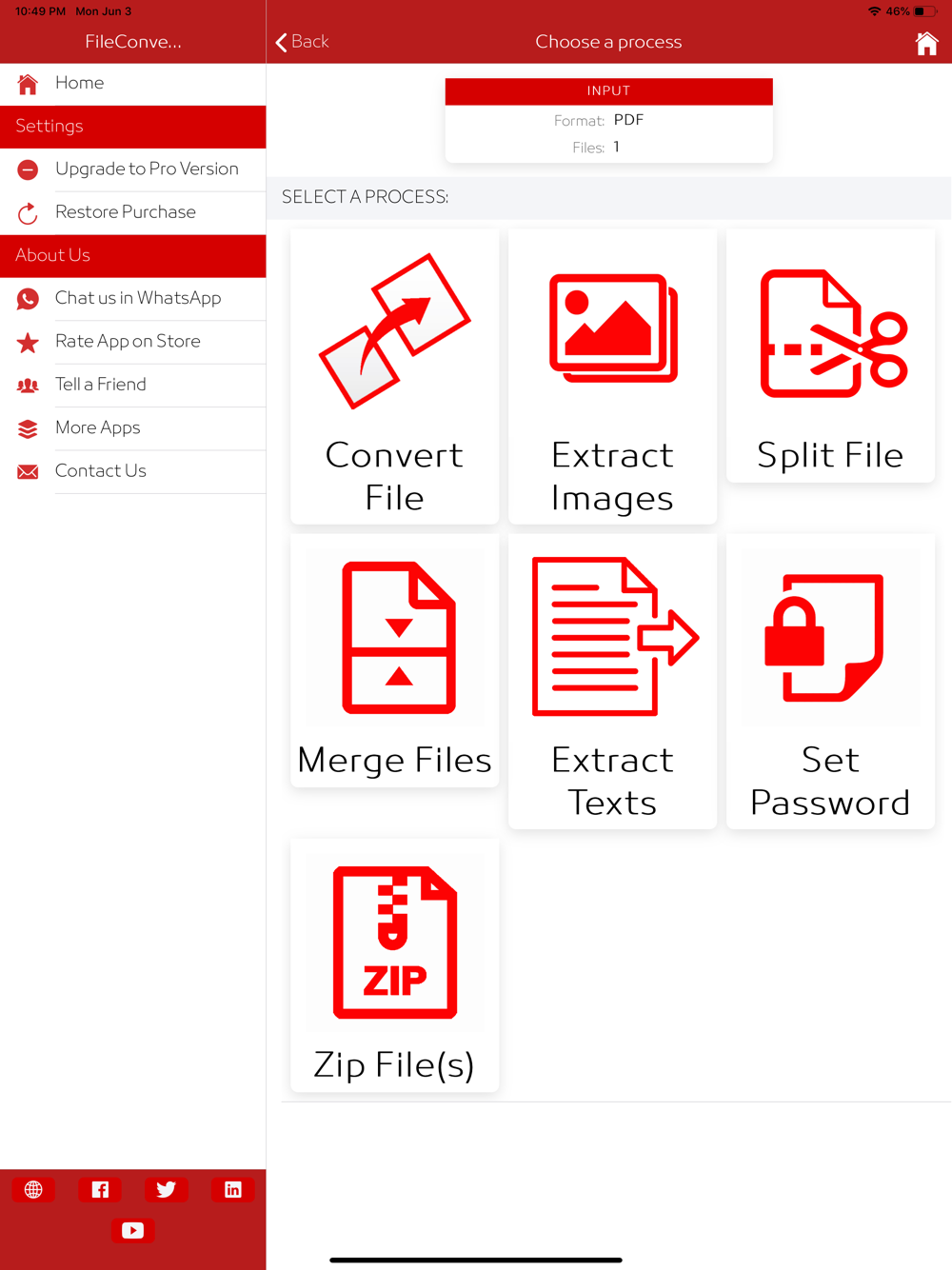
Task: Select Restore Purchase menu entry
Action: [x=133, y=212]
